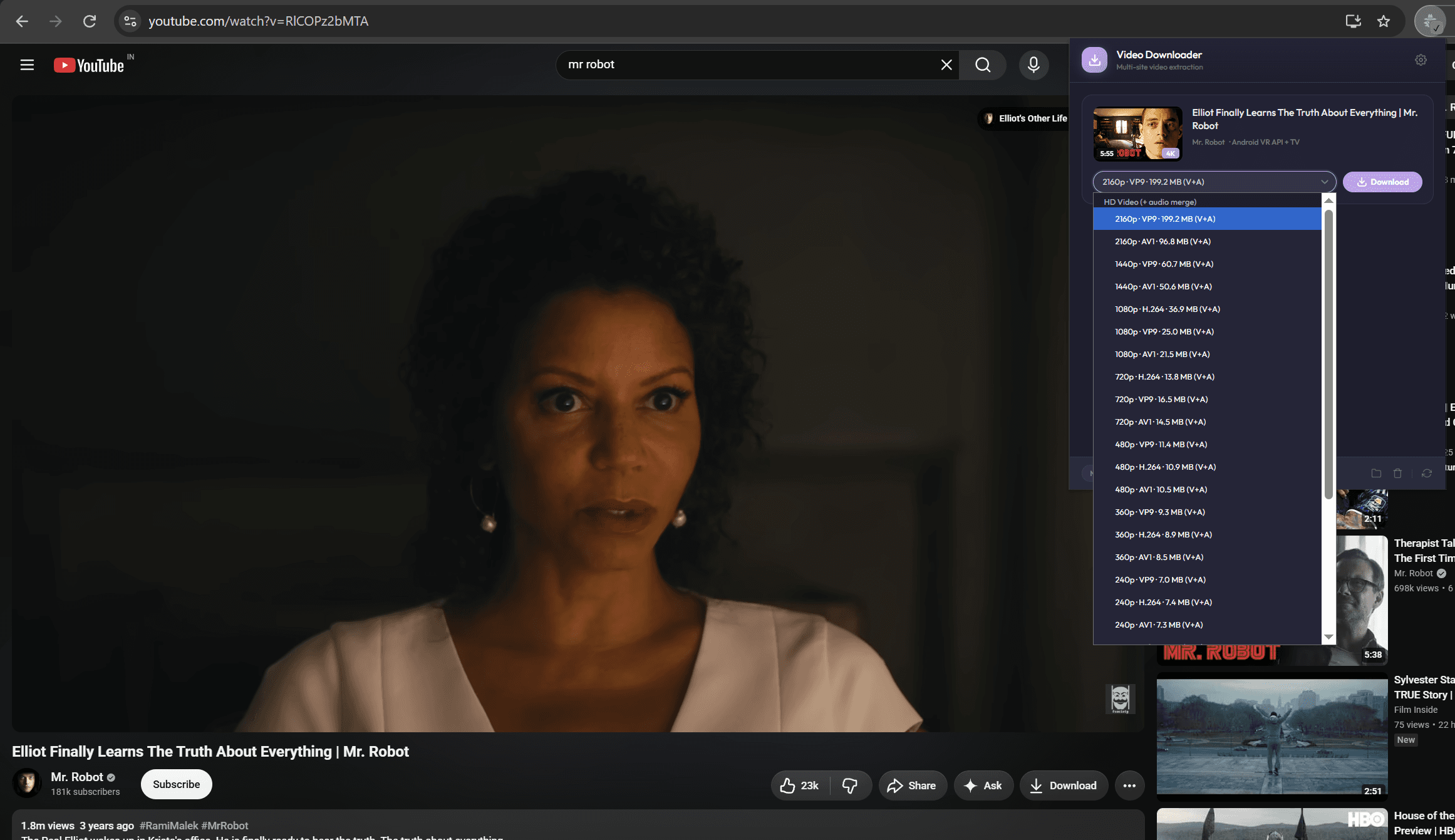Click the Elliot's Other Life info card
The height and width of the screenshot is (840, 1455).
click(1025, 118)
